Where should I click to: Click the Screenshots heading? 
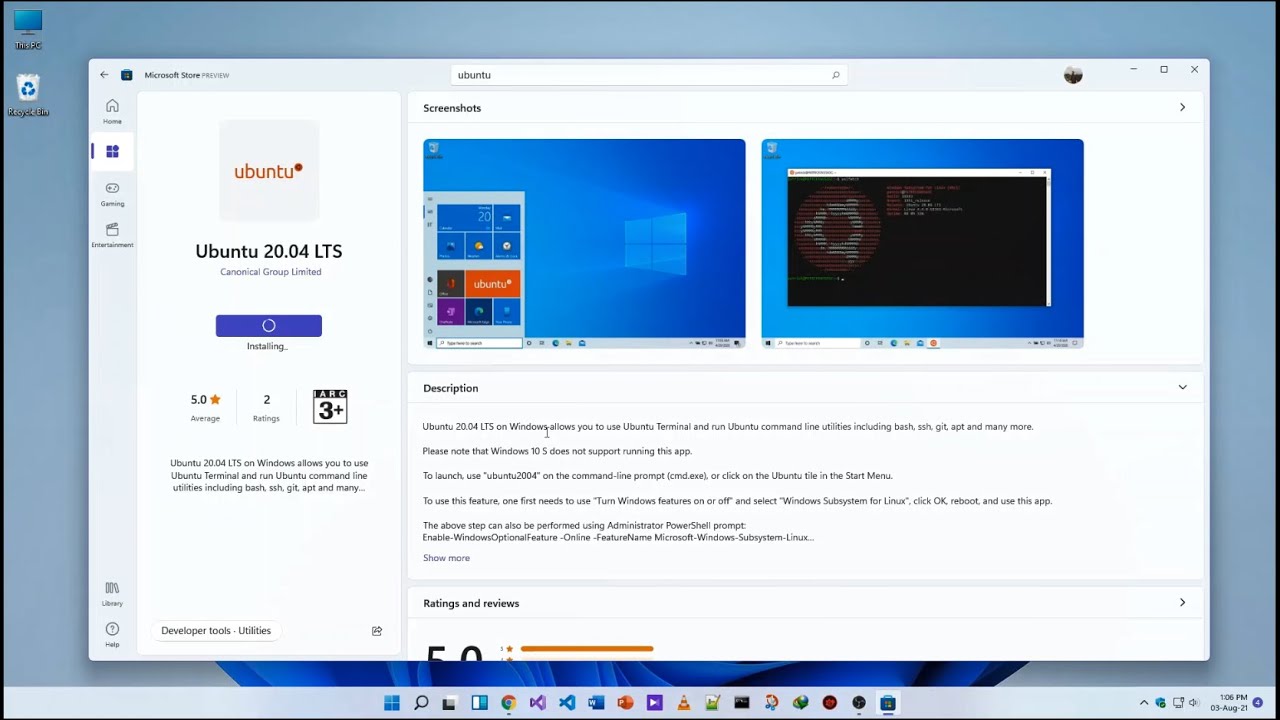click(x=452, y=108)
